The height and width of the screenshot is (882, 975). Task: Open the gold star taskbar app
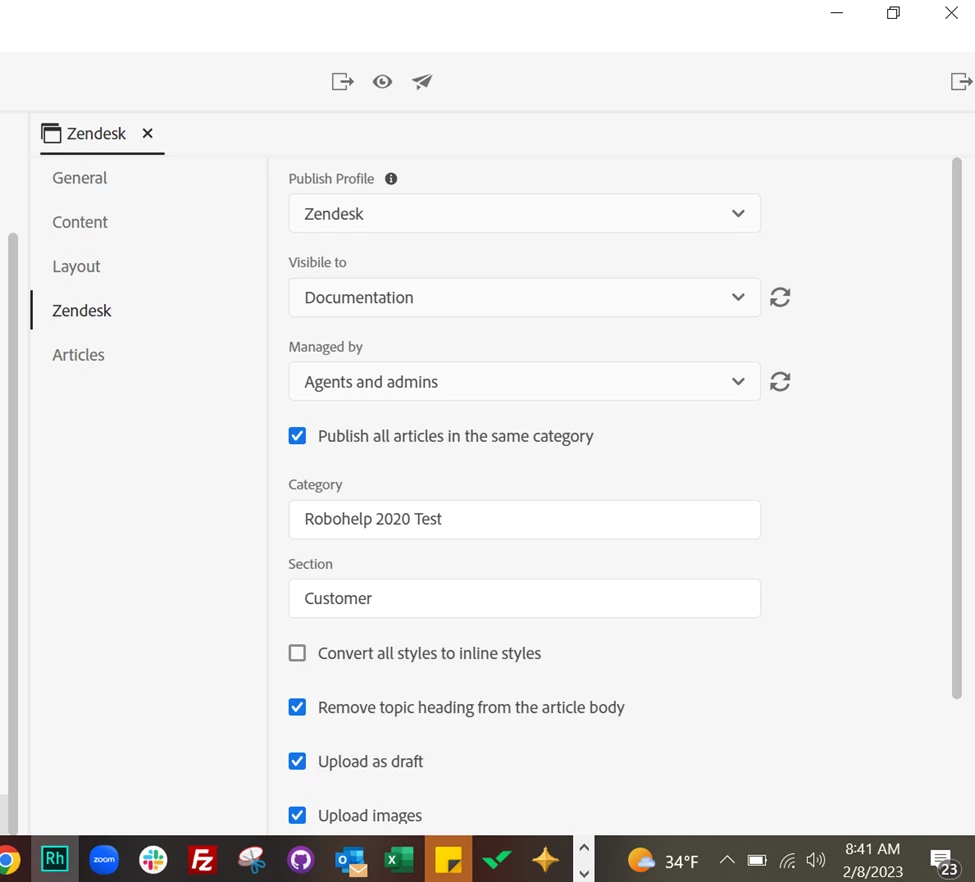[x=545, y=860]
